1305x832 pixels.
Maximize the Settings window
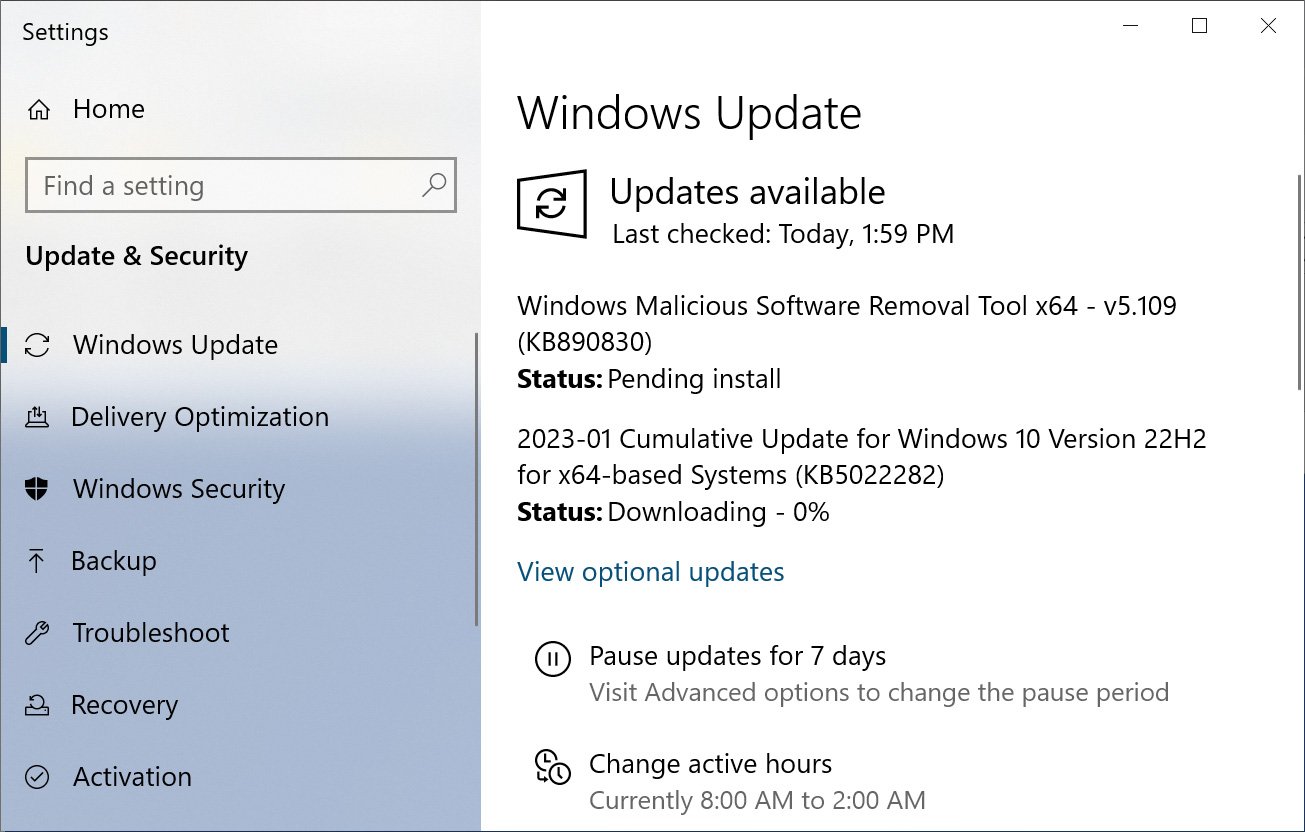tap(1200, 27)
